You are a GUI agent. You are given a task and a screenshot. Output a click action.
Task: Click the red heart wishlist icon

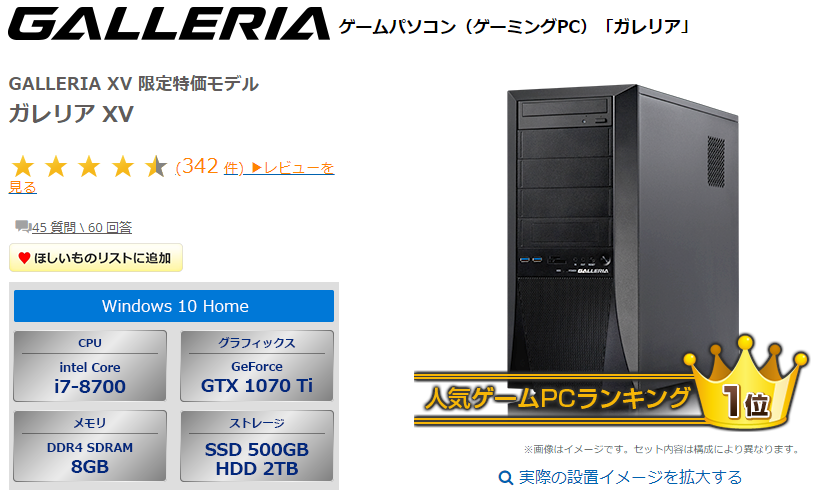click(x=24, y=258)
